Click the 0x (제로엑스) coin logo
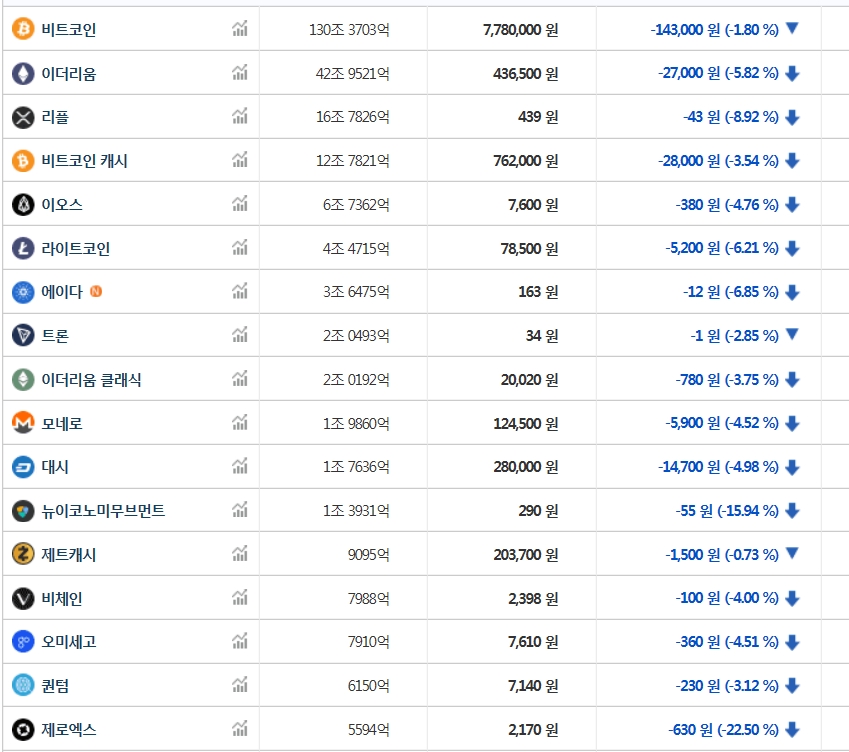 23,729
